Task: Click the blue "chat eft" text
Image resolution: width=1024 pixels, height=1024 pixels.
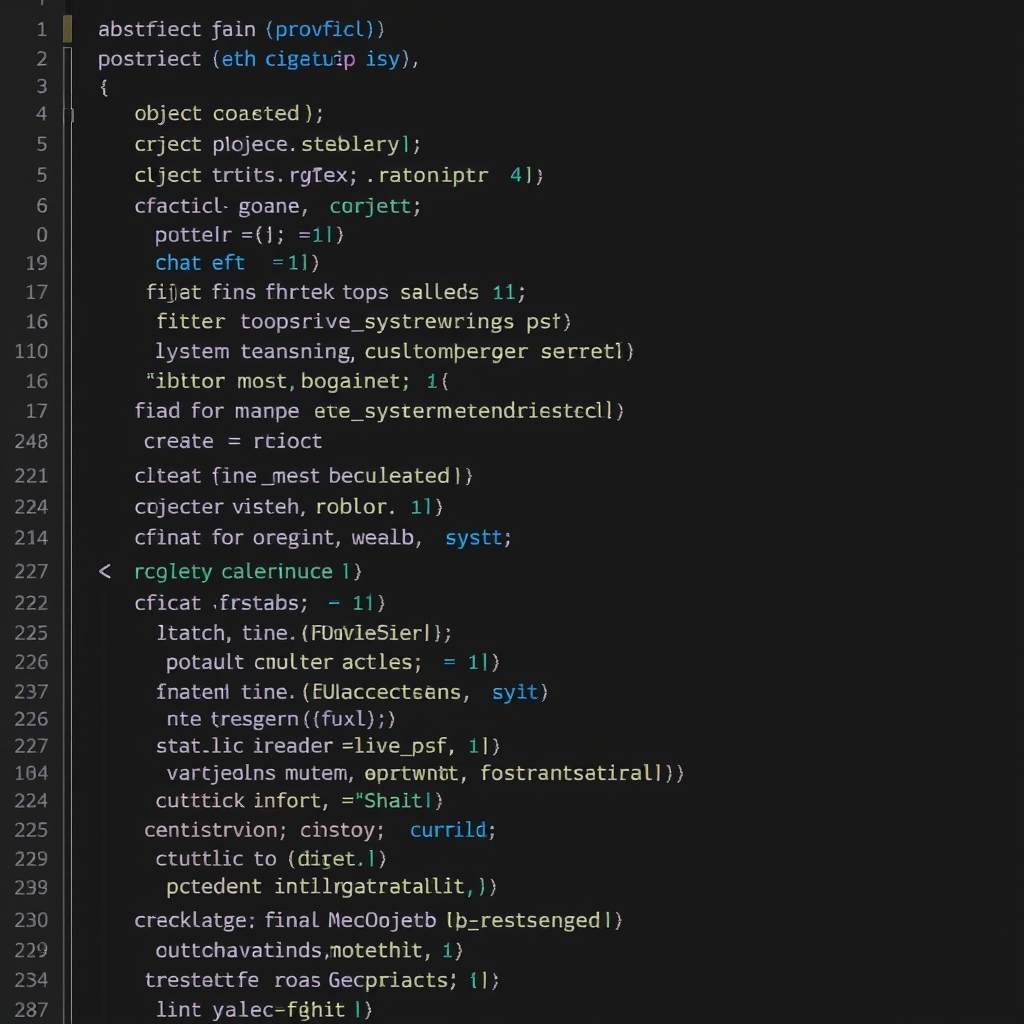Action: coord(200,263)
